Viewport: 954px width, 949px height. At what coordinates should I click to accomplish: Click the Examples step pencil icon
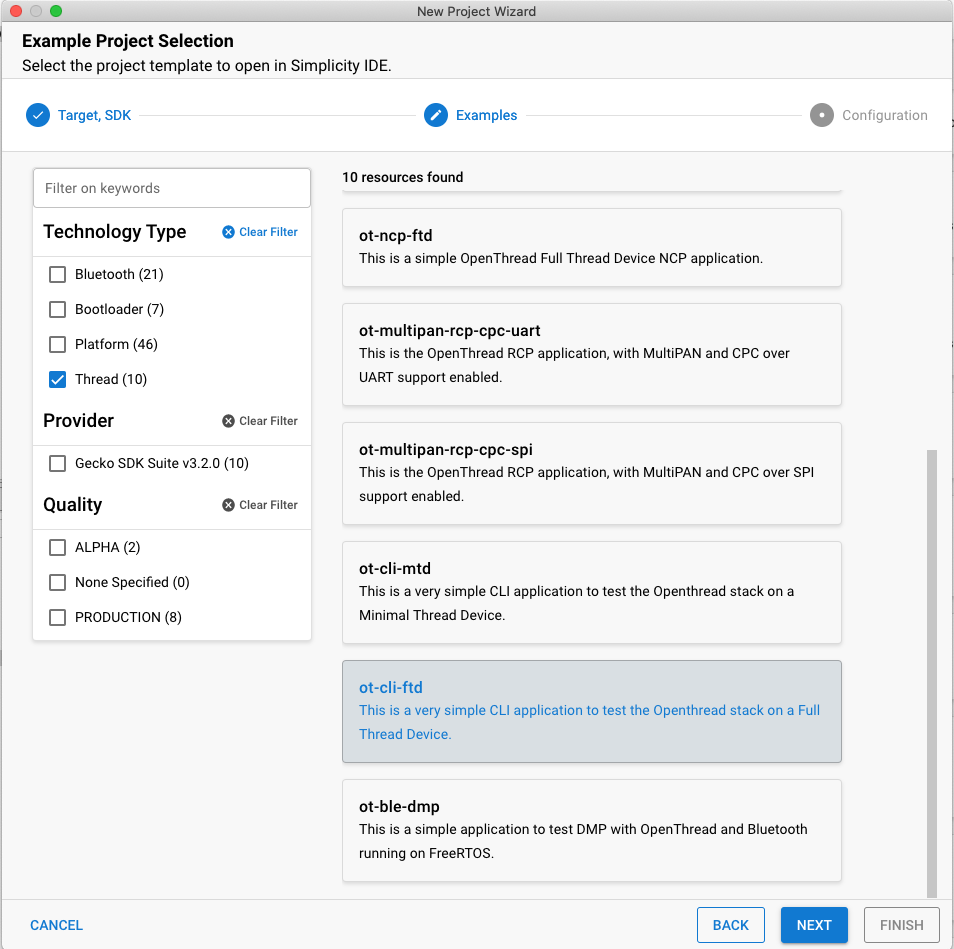tap(436, 115)
